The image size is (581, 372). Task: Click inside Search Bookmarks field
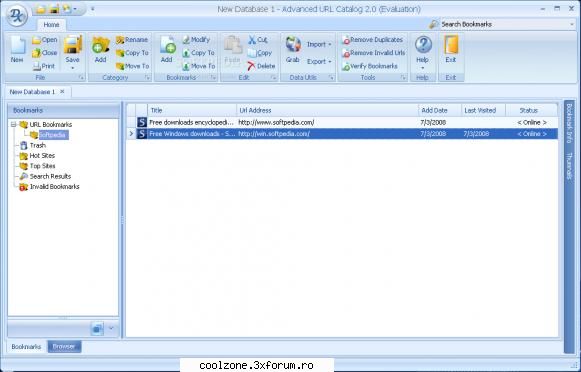[x=504, y=24]
